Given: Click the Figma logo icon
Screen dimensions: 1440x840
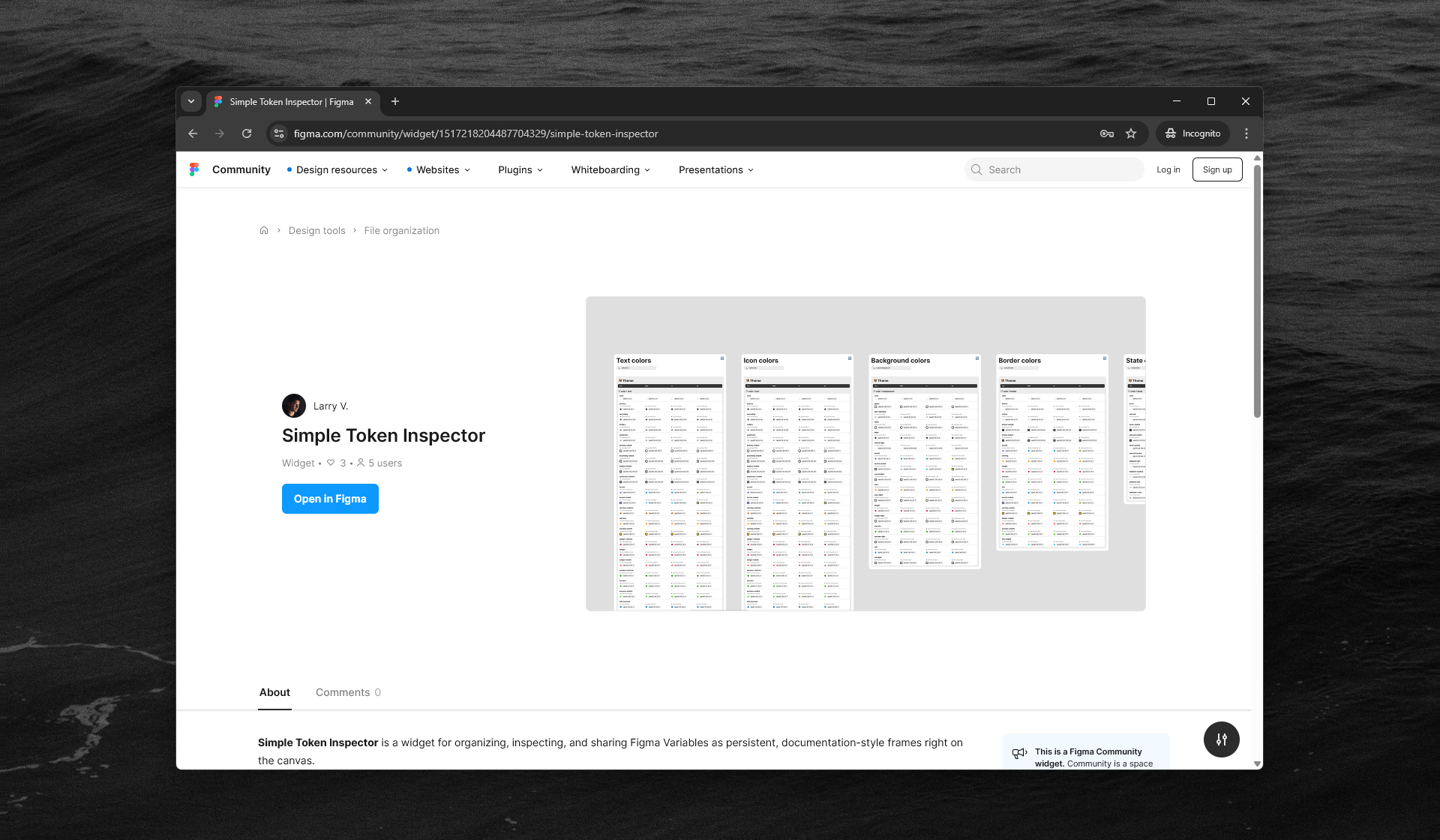Looking at the screenshot, I should pyautogui.click(x=194, y=169).
